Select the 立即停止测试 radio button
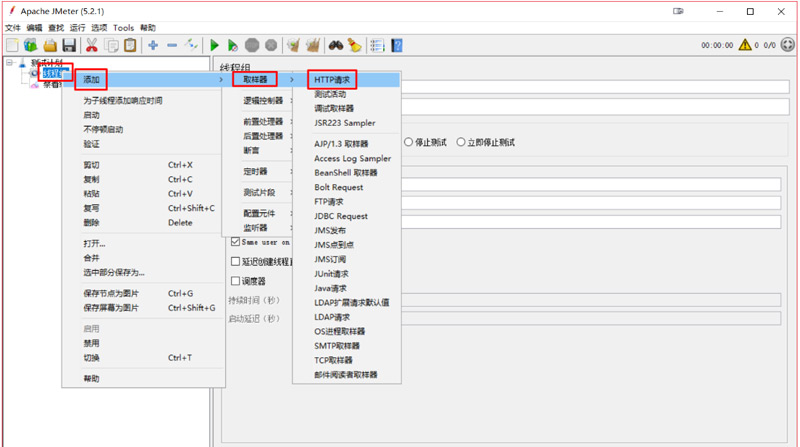The width and height of the screenshot is (800, 447). (461, 142)
